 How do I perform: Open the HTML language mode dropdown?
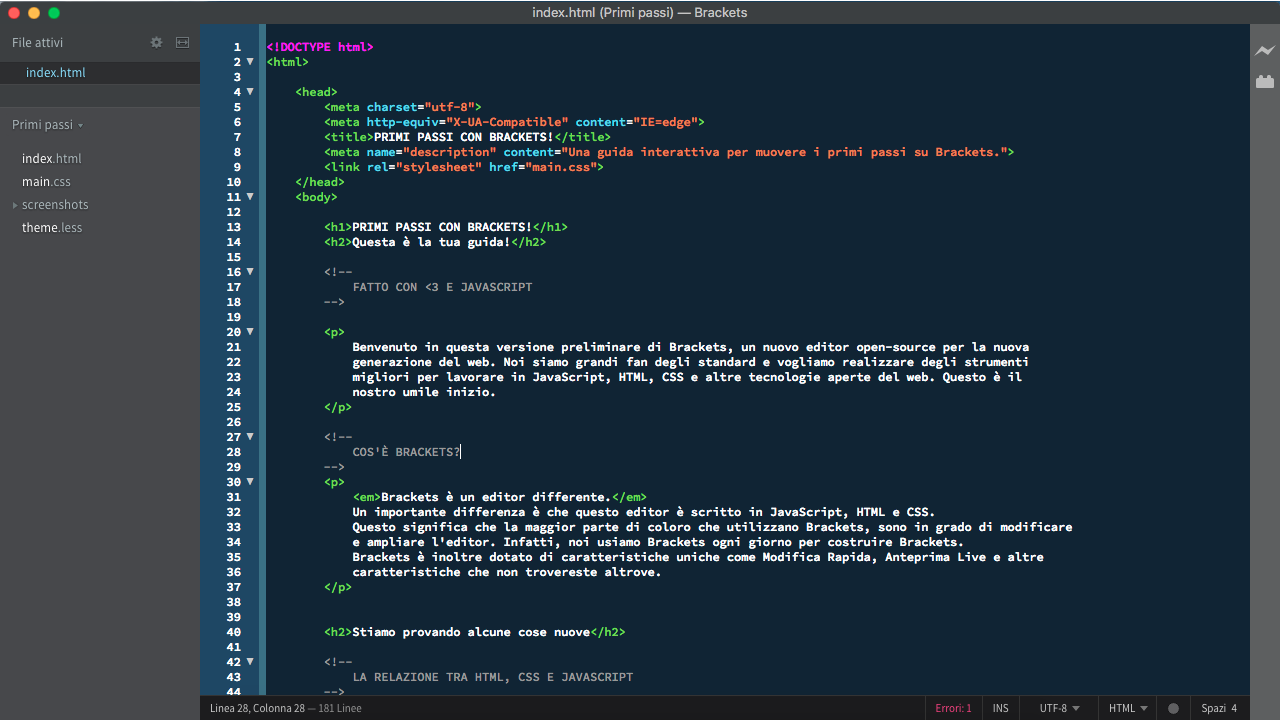click(x=1127, y=708)
